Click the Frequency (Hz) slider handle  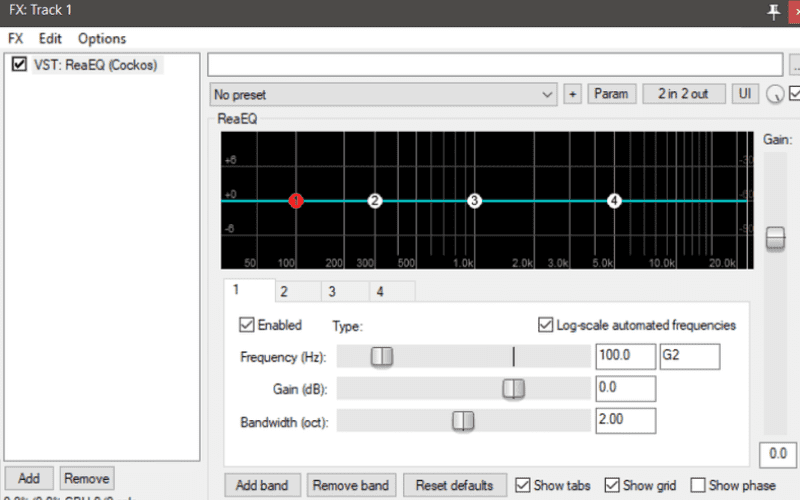(382, 356)
